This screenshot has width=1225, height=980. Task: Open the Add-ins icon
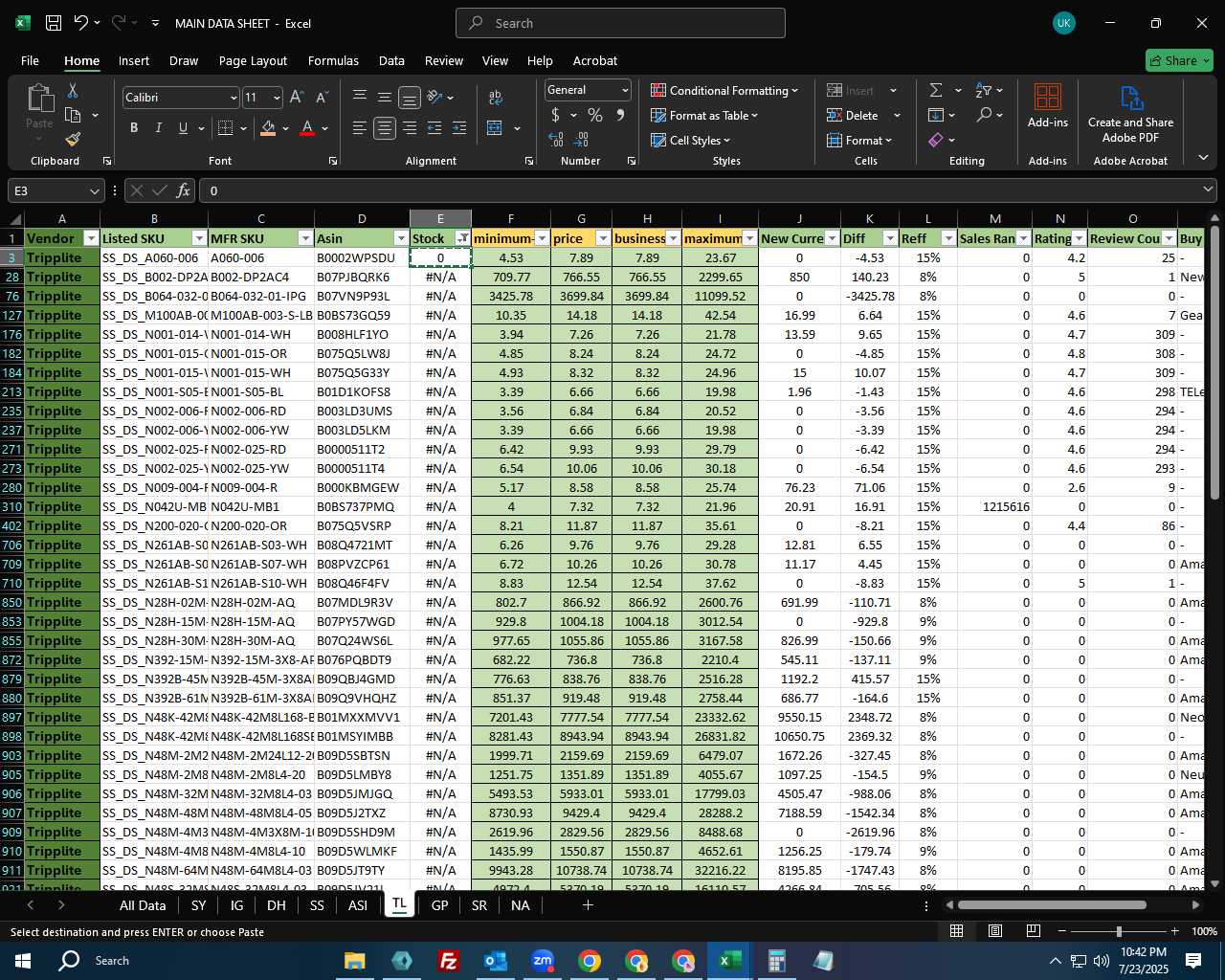tap(1048, 105)
